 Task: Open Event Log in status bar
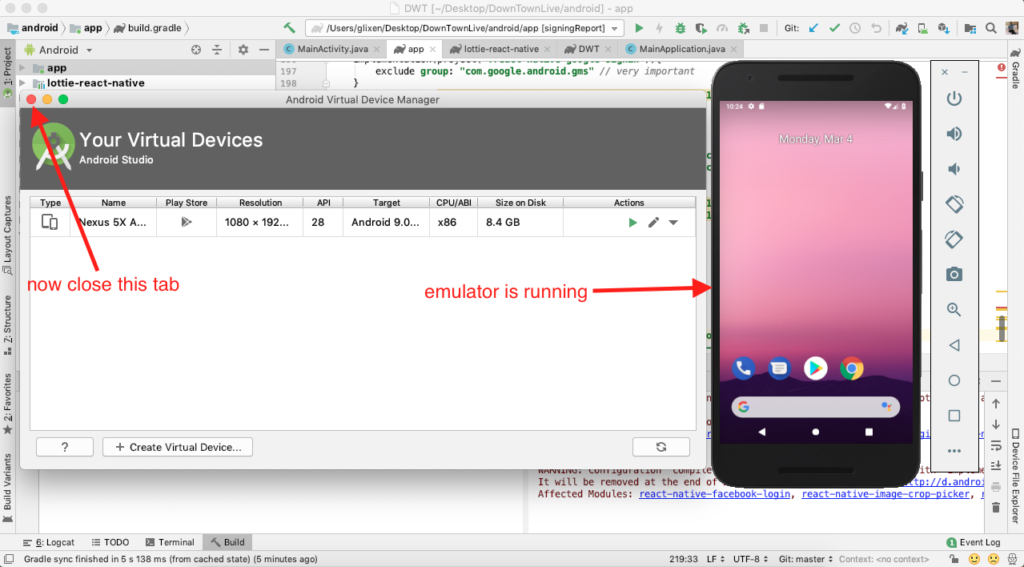point(973,542)
